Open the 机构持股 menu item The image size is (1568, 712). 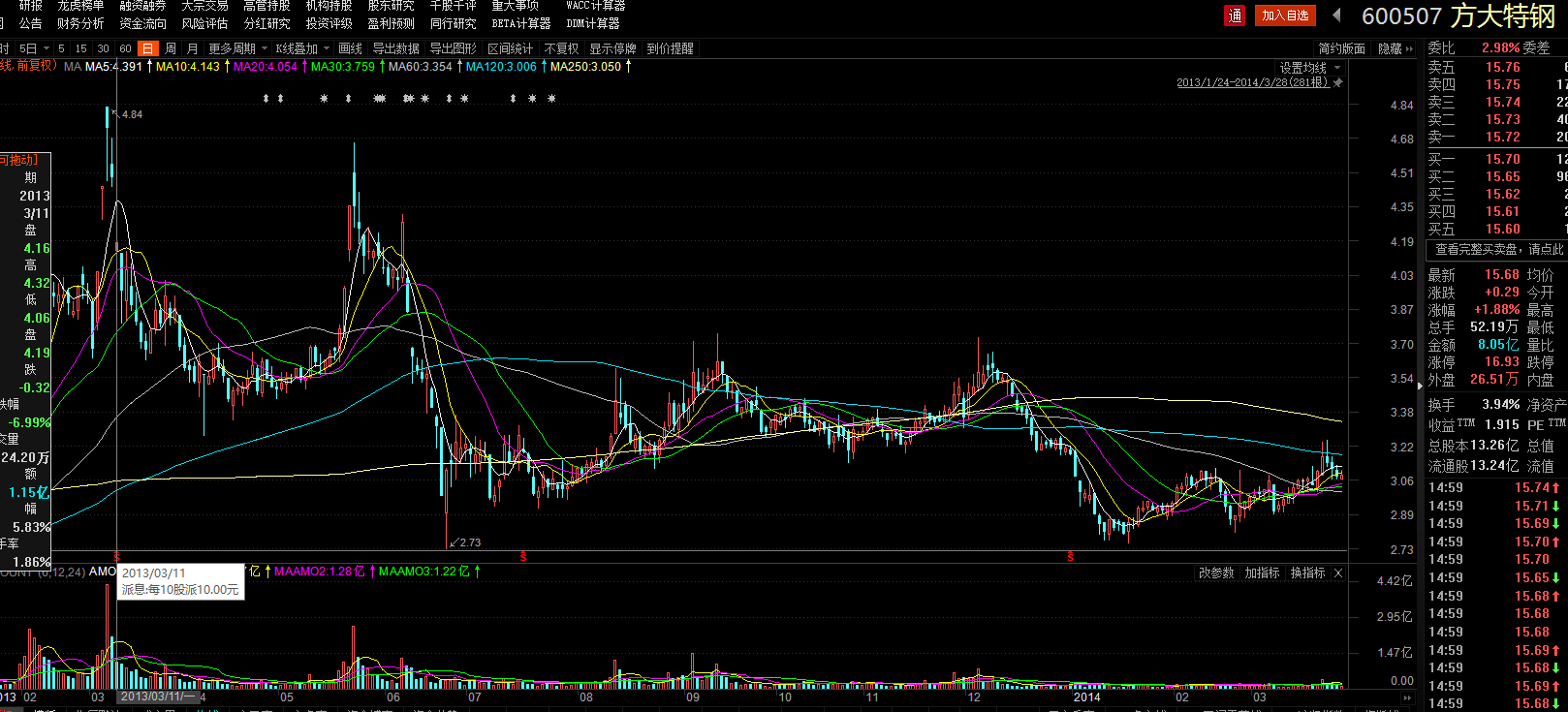329,6
